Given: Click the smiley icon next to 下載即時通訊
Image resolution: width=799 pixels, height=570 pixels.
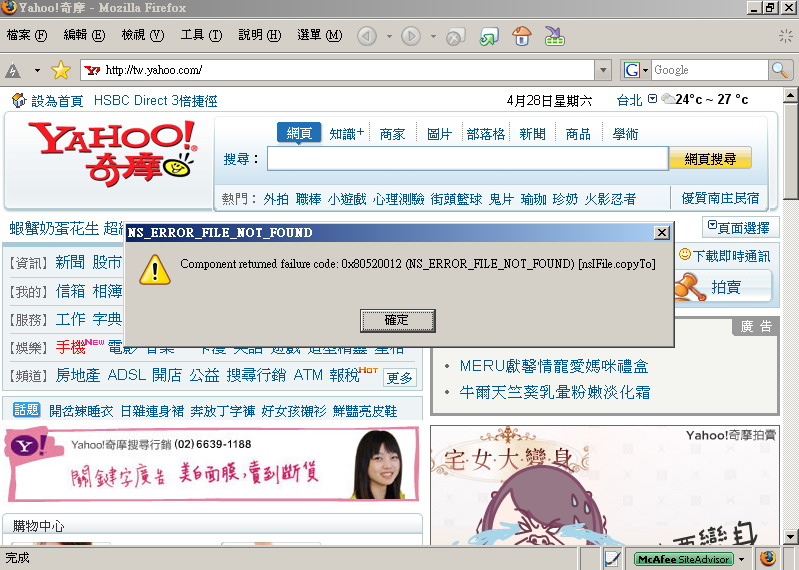Looking at the screenshot, I should [685, 254].
